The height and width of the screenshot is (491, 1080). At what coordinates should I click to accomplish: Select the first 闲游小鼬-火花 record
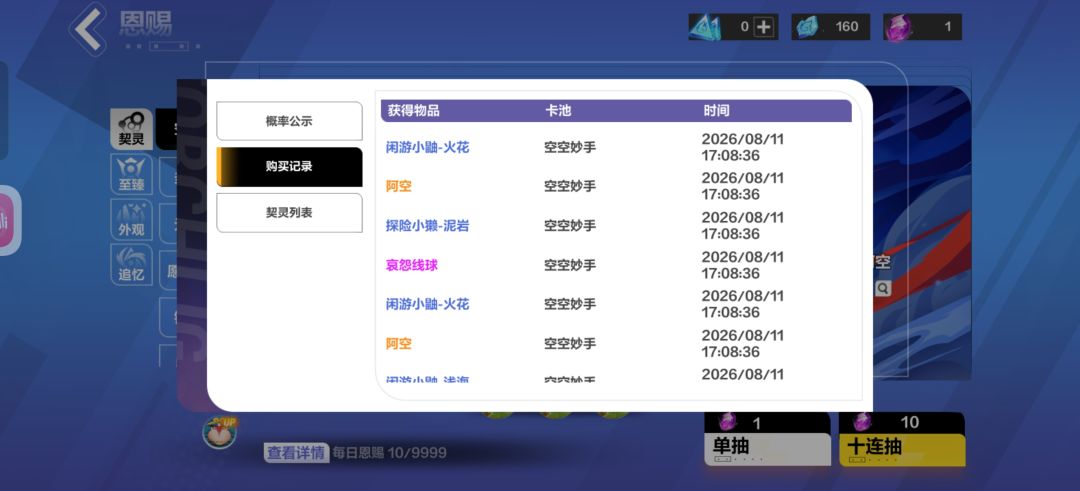(427, 147)
